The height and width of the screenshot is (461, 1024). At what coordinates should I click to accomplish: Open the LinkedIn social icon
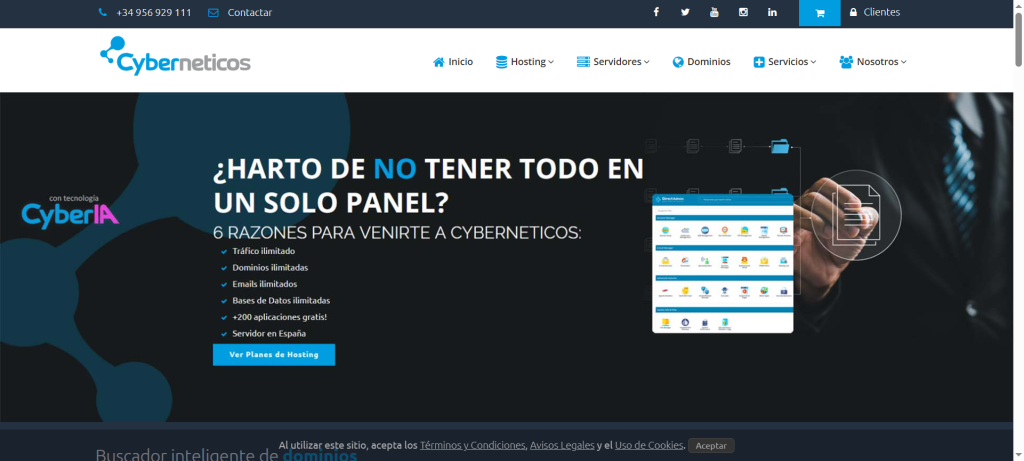tap(772, 12)
